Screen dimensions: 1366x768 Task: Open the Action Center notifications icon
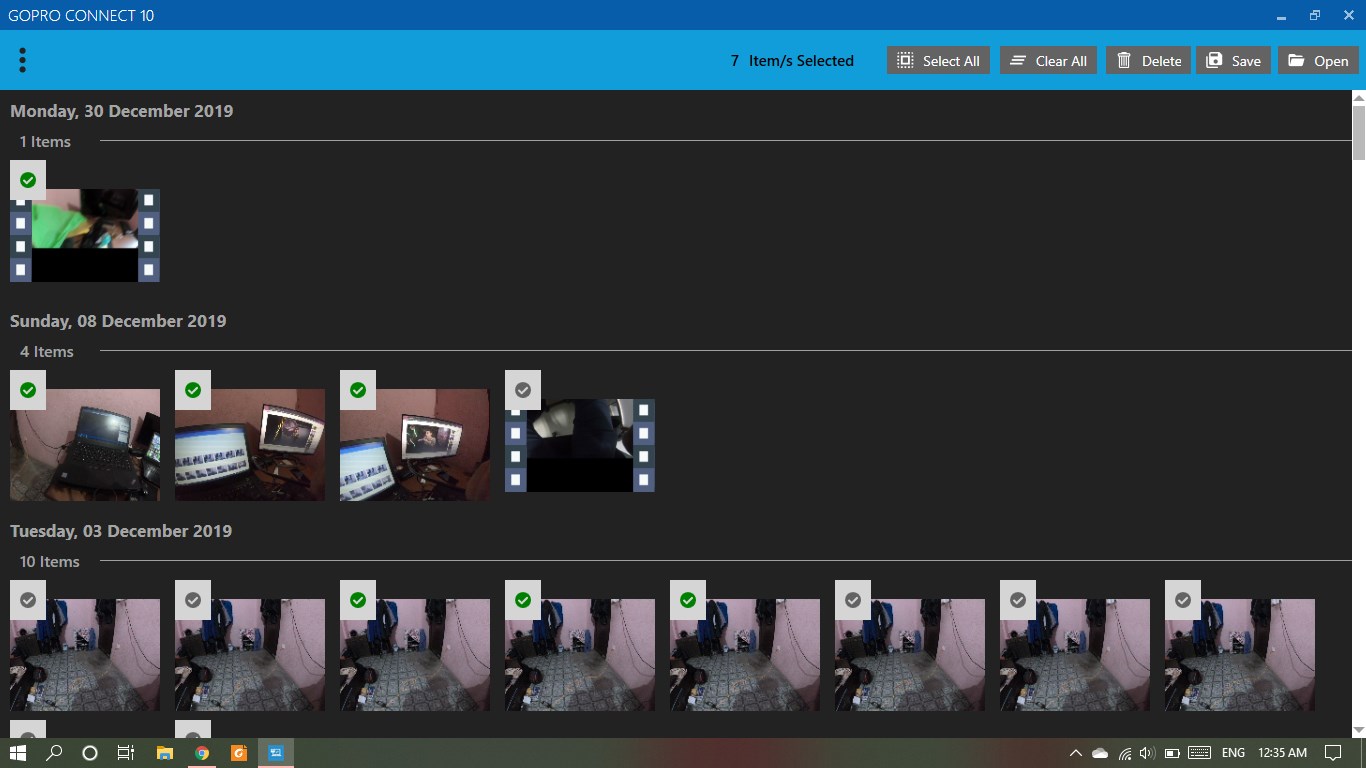pyautogui.click(x=1333, y=753)
